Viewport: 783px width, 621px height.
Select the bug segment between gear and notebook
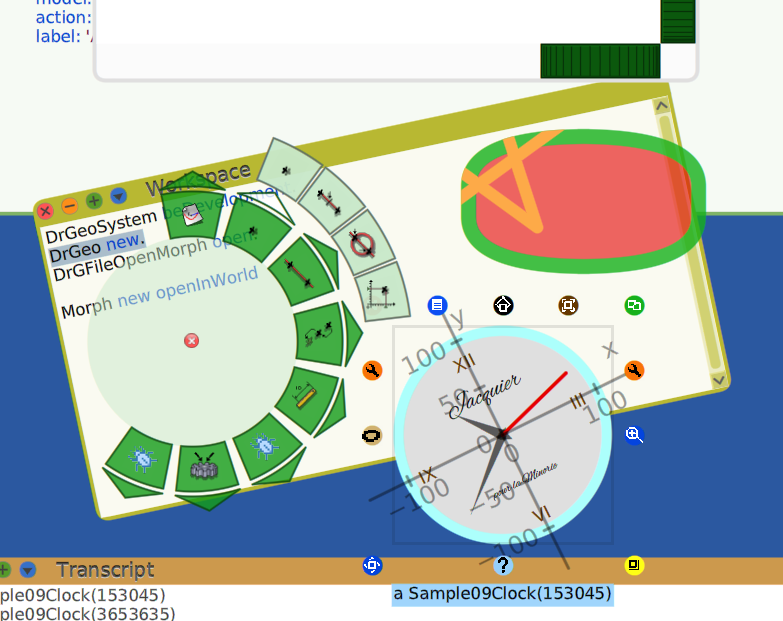[x=142, y=458]
